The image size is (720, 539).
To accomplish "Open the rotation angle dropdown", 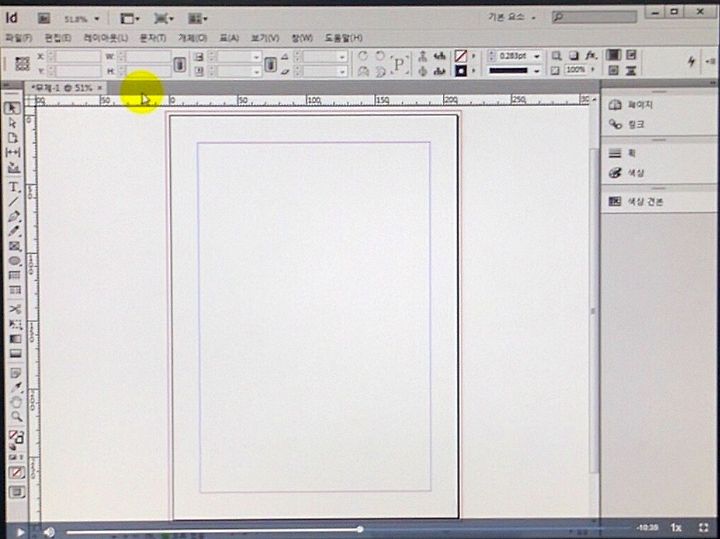I will 342,57.
